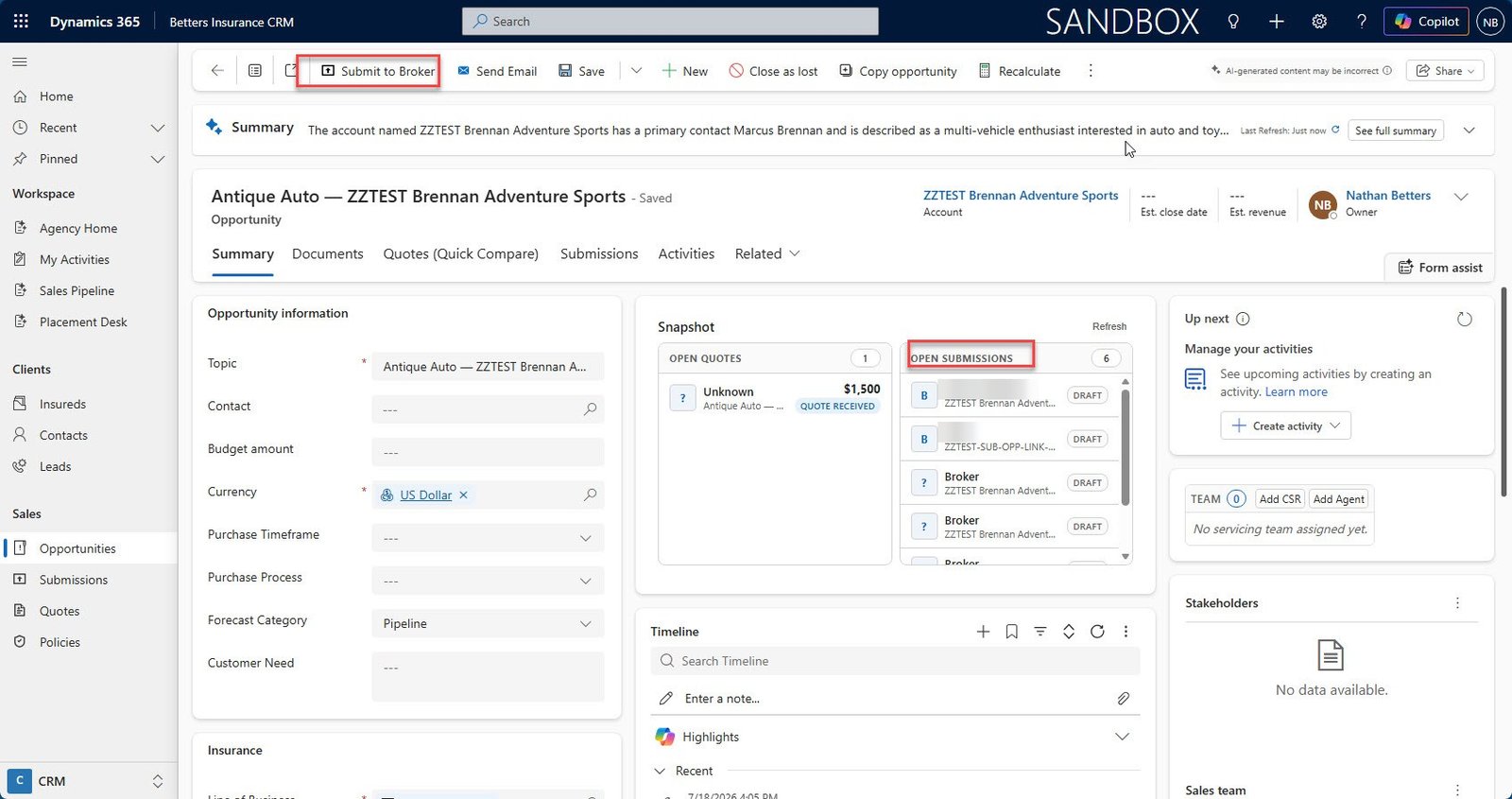This screenshot has width=1512, height=799.
Task: Save the opportunity record
Action: coord(581,71)
